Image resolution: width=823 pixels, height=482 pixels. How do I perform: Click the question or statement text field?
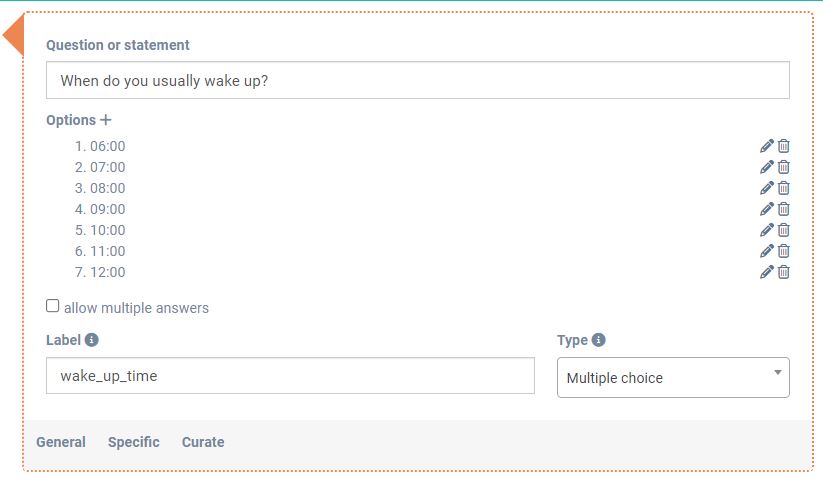(417, 81)
